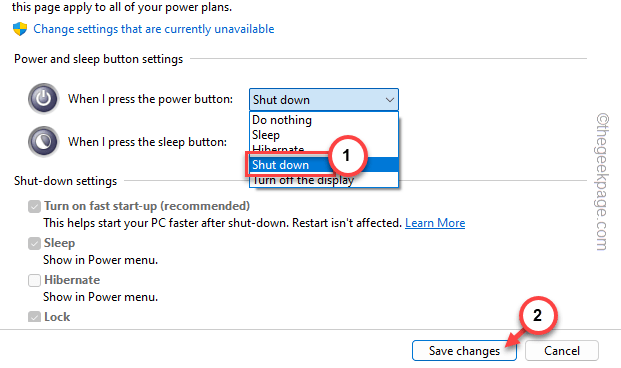Click the sleep button moon icon
Screen dimensions: 621x368
coord(44,141)
